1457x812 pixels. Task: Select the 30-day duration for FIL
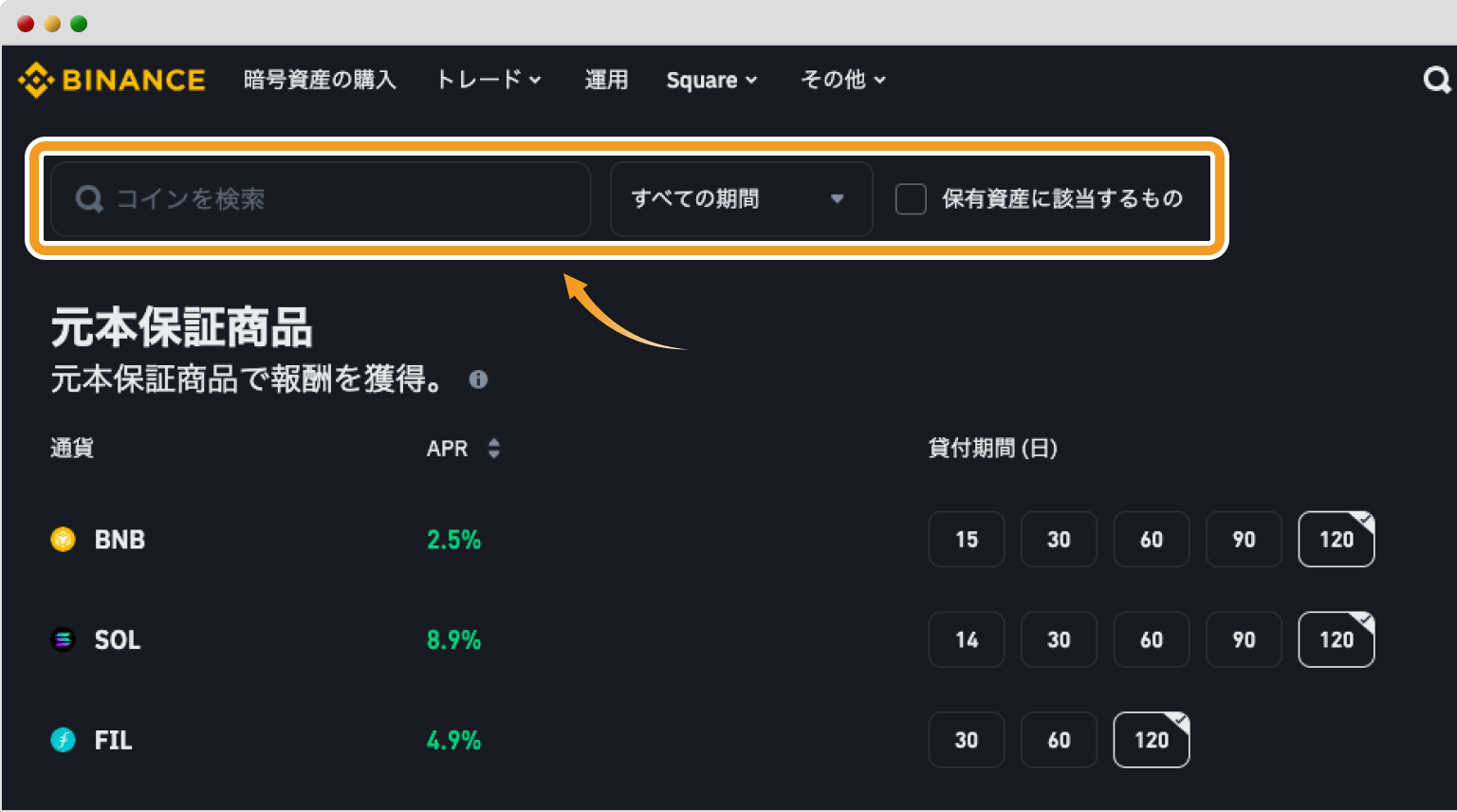click(x=966, y=740)
